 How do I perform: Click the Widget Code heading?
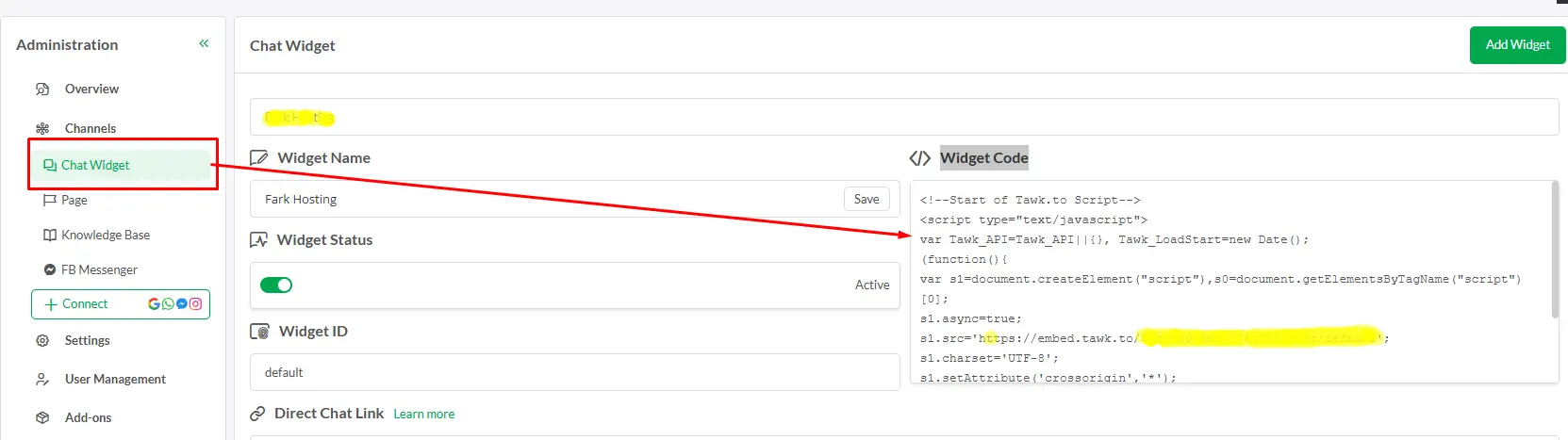tap(983, 158)
